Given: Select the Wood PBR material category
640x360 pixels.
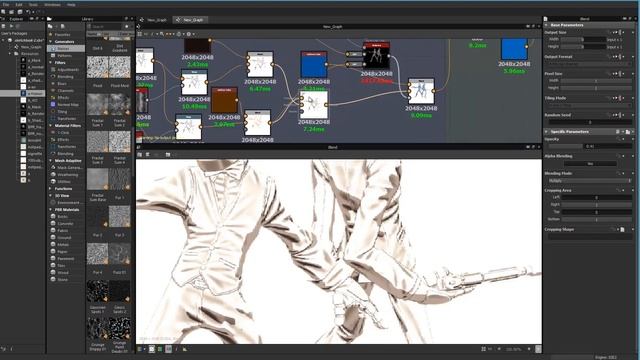Looking at the screenshot, I should click(x=63, y=272).
